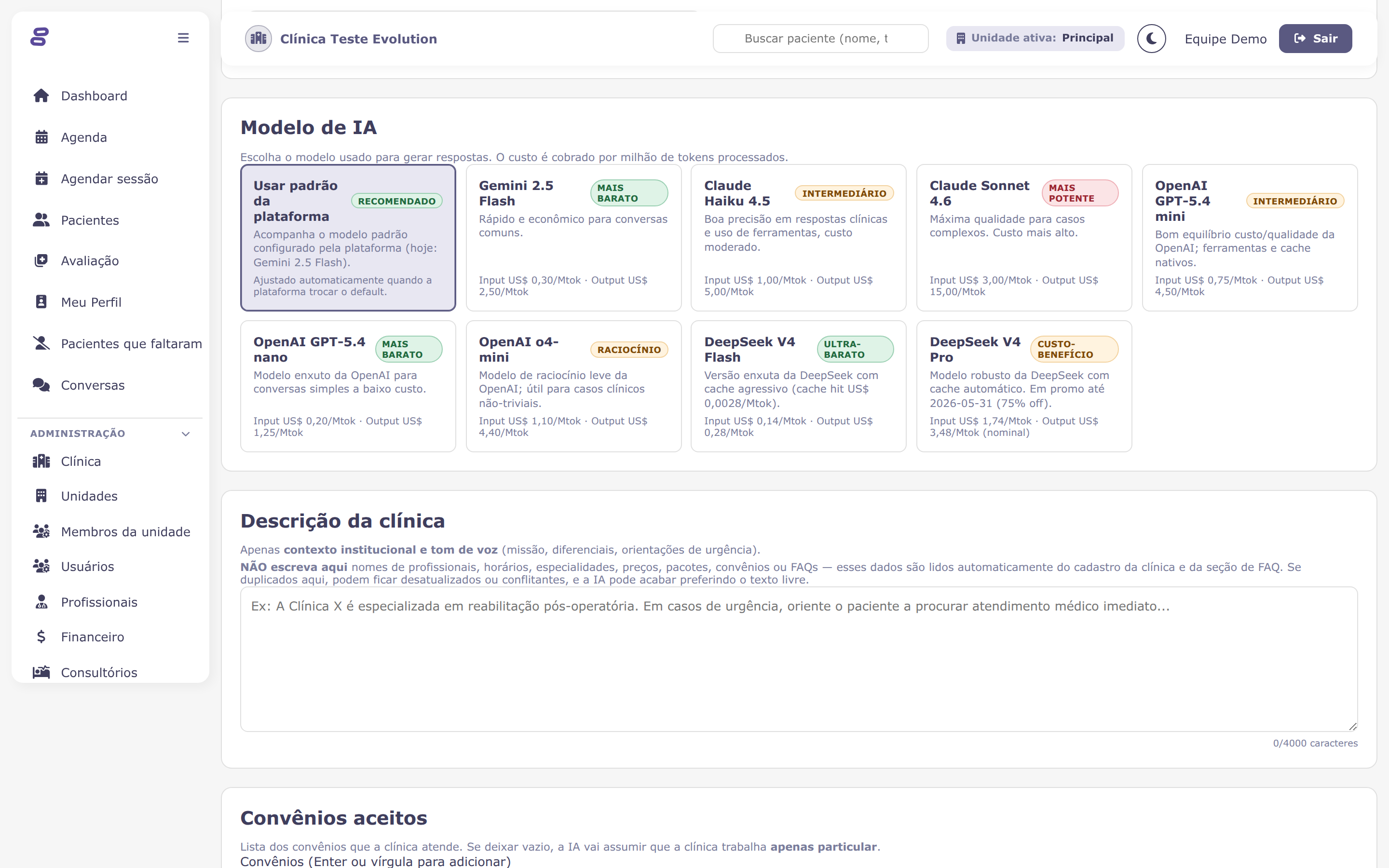
Task: Click the Pacientes que faltaram crossed-user icon
Action: tap(41, 343)
